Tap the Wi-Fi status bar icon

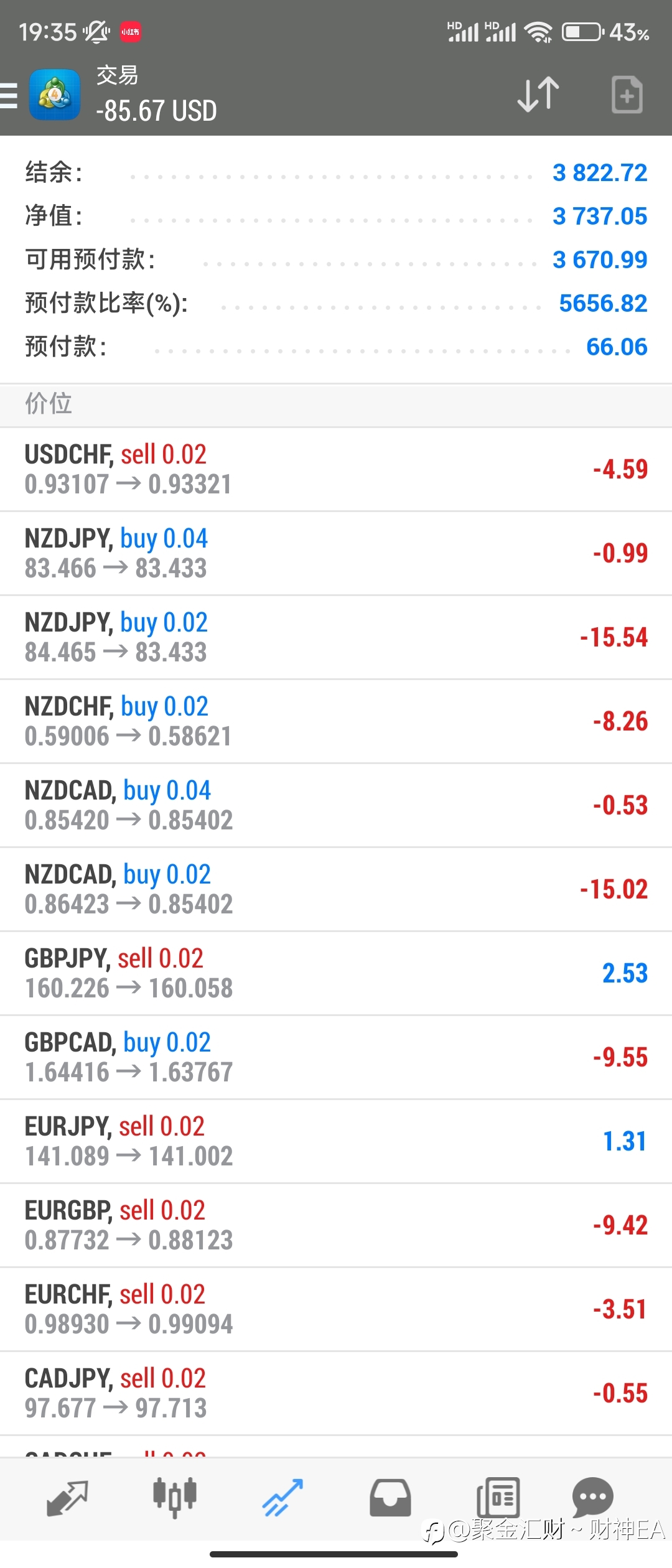tap(538, 32)
